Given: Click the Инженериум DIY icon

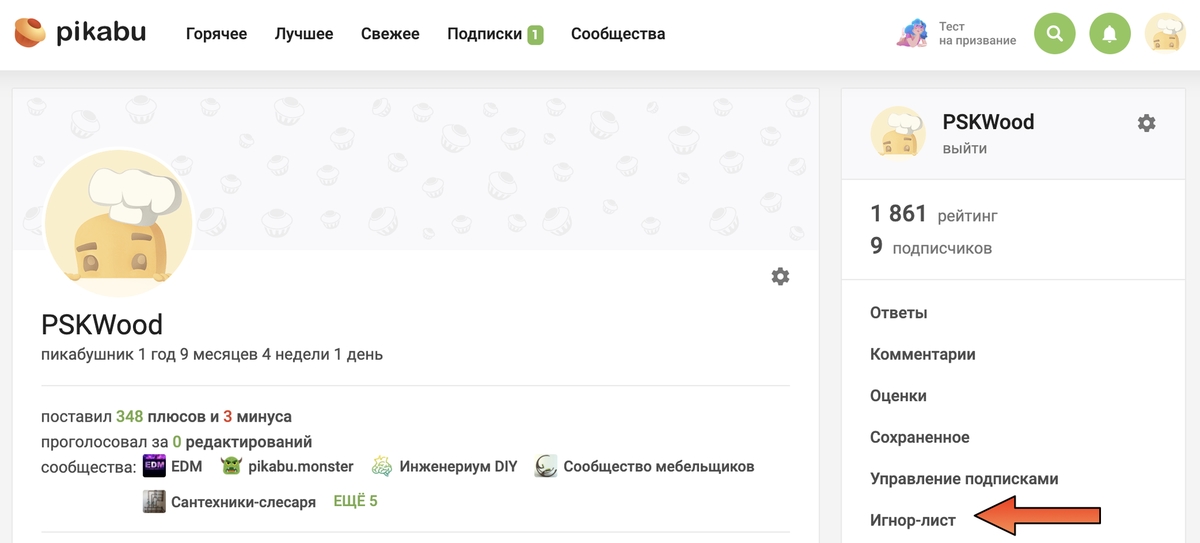Looking at the screenshot, I should coord(382,466).
